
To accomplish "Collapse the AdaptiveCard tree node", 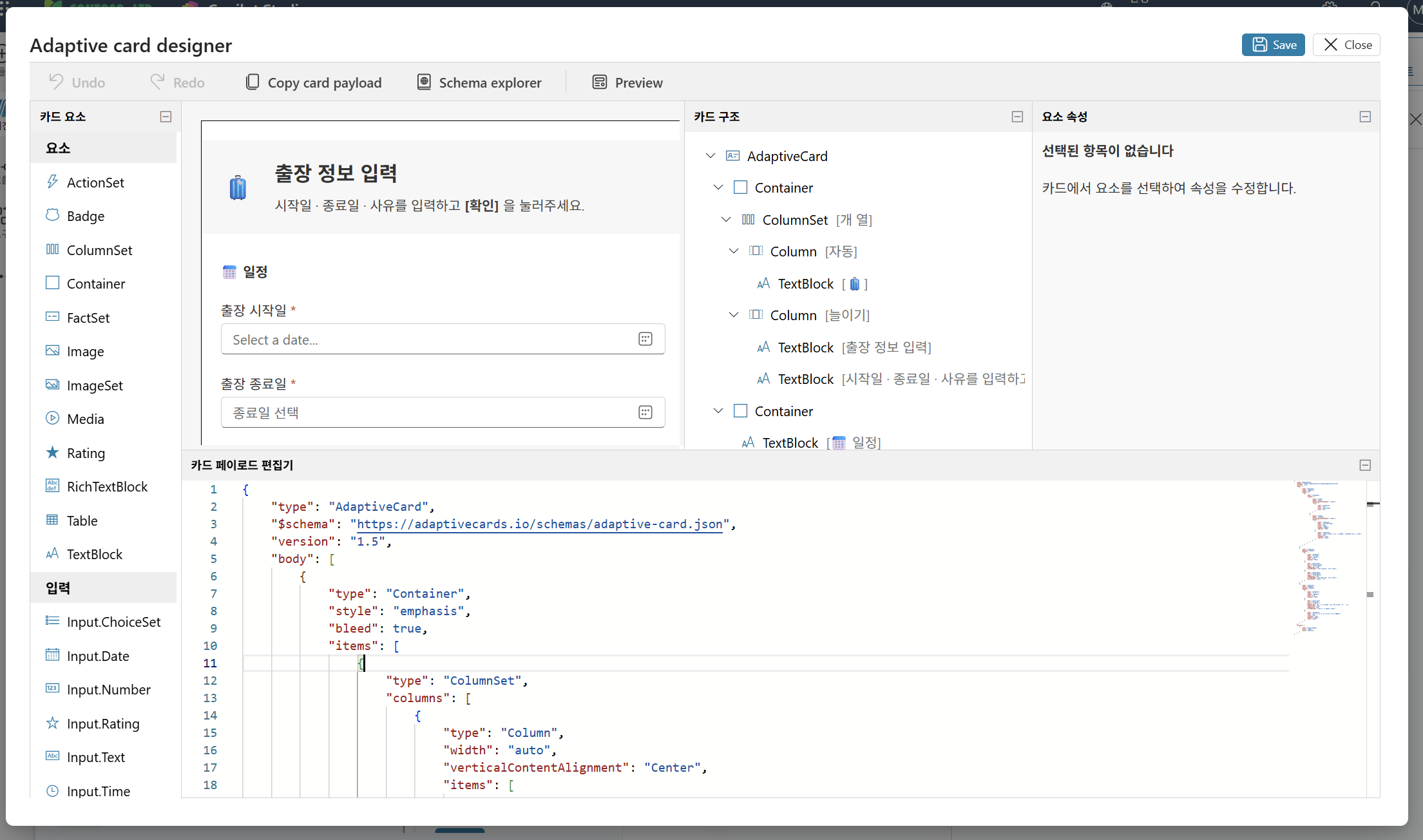I will coord(711,156).
